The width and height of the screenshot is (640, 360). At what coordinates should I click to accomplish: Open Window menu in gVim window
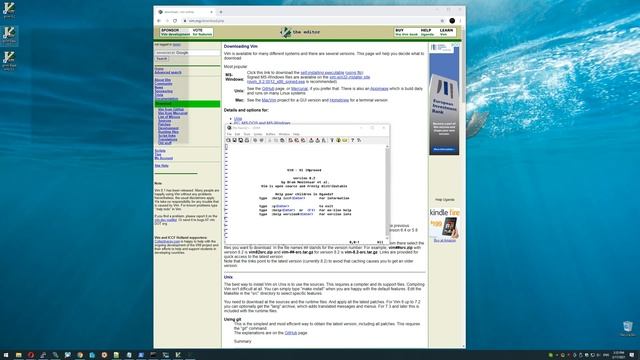point(284,134)
